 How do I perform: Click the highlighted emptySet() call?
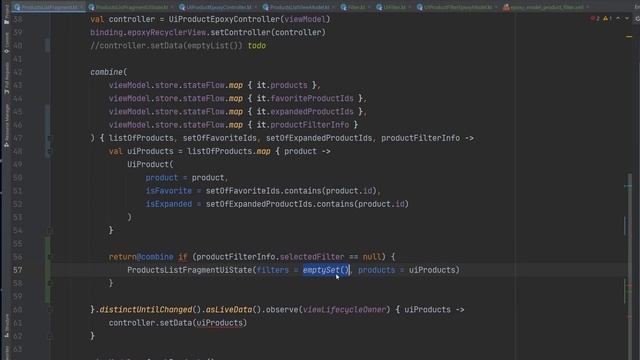[x=326, y=270]
